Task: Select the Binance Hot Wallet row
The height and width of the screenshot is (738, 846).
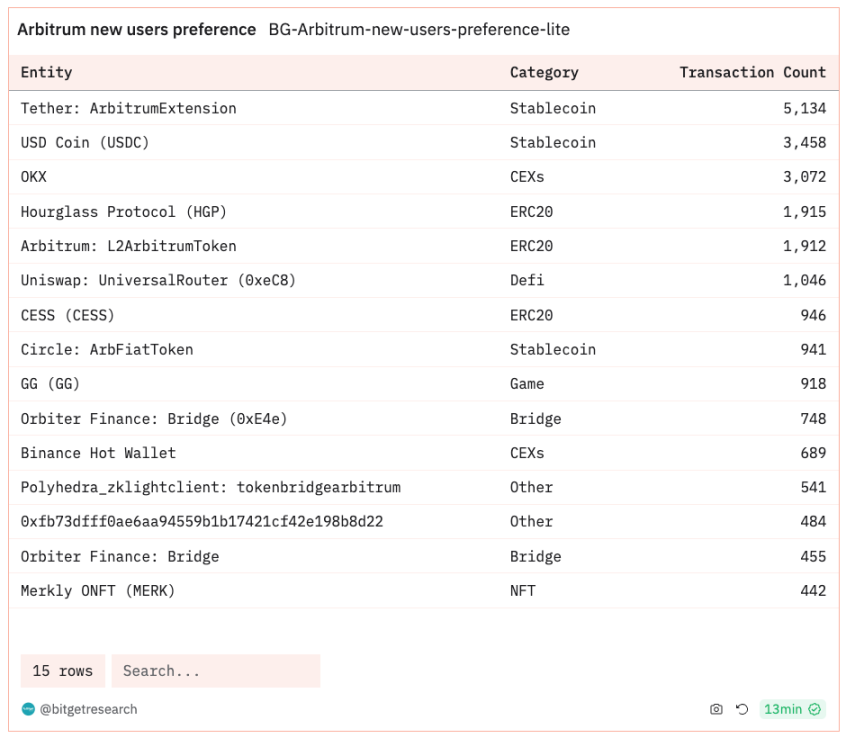Action: (x=424, y=453)
